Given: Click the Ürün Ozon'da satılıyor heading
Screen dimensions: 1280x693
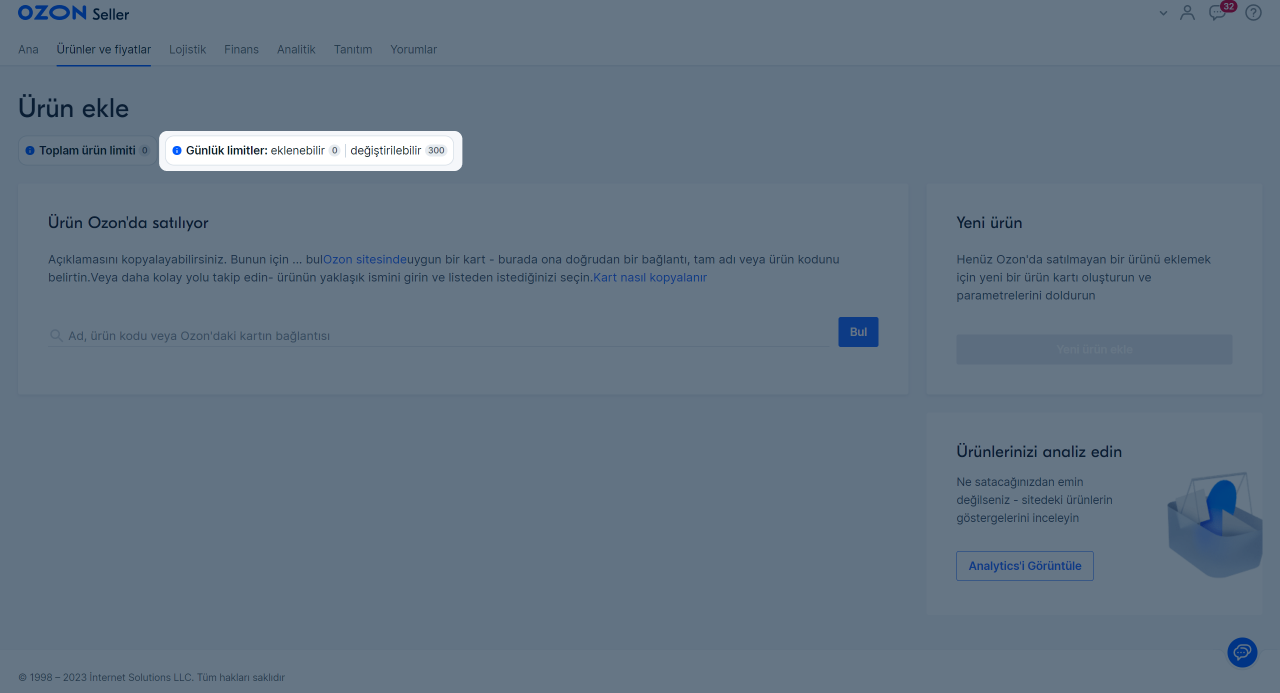Looking at the screenshot, I should pyautogui.click(x=128, y=223).
